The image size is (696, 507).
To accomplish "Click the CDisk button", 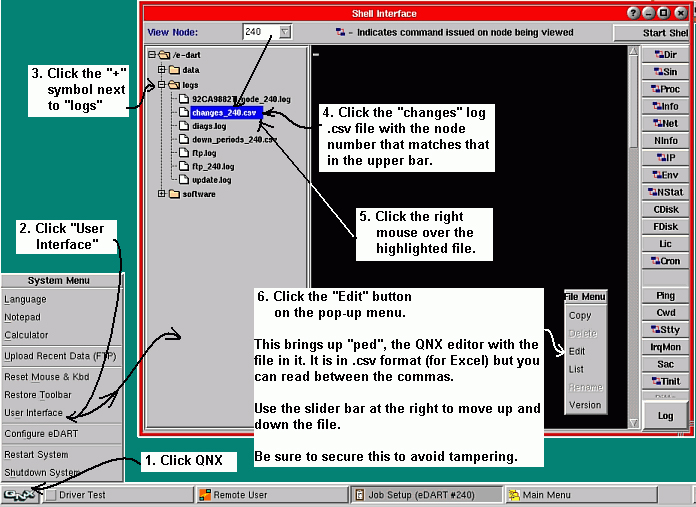I will (665, 210).
